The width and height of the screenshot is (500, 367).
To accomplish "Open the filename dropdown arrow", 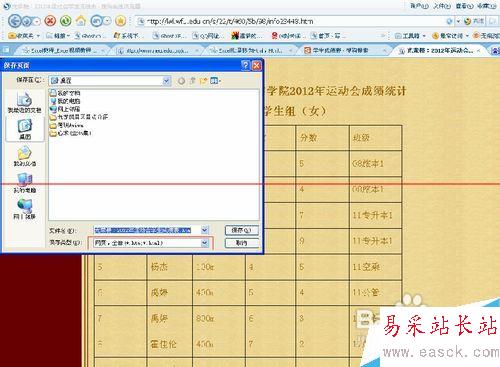I will [x=205, y=230].
